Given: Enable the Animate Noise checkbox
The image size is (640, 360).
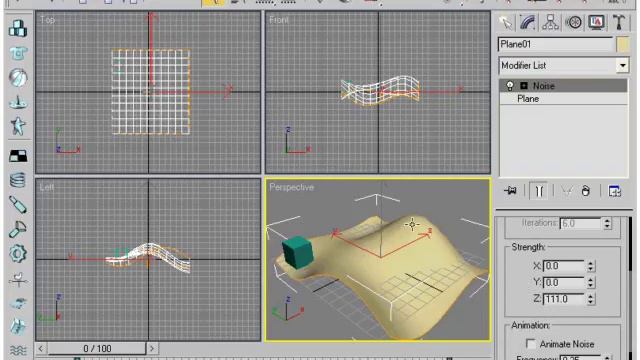Looking at the screenshot, I should (531, 344).
